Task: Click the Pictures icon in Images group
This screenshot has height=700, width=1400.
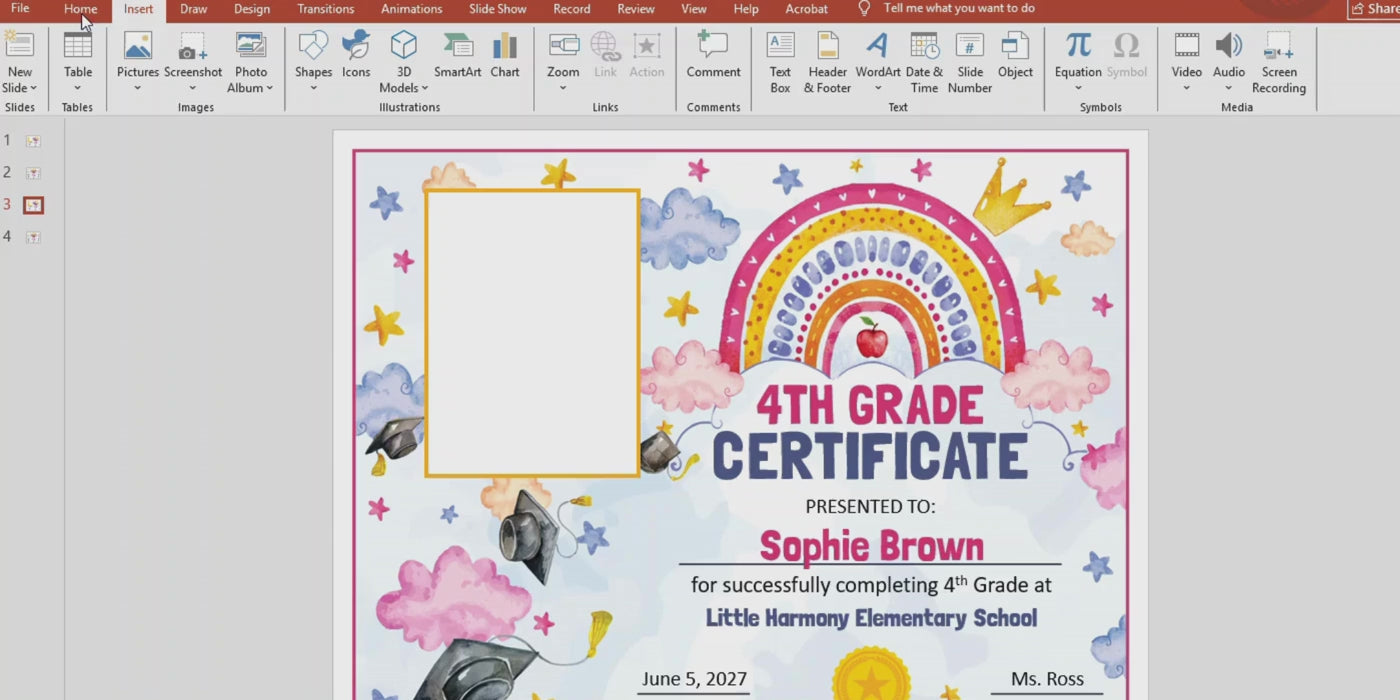Action: 138,46
